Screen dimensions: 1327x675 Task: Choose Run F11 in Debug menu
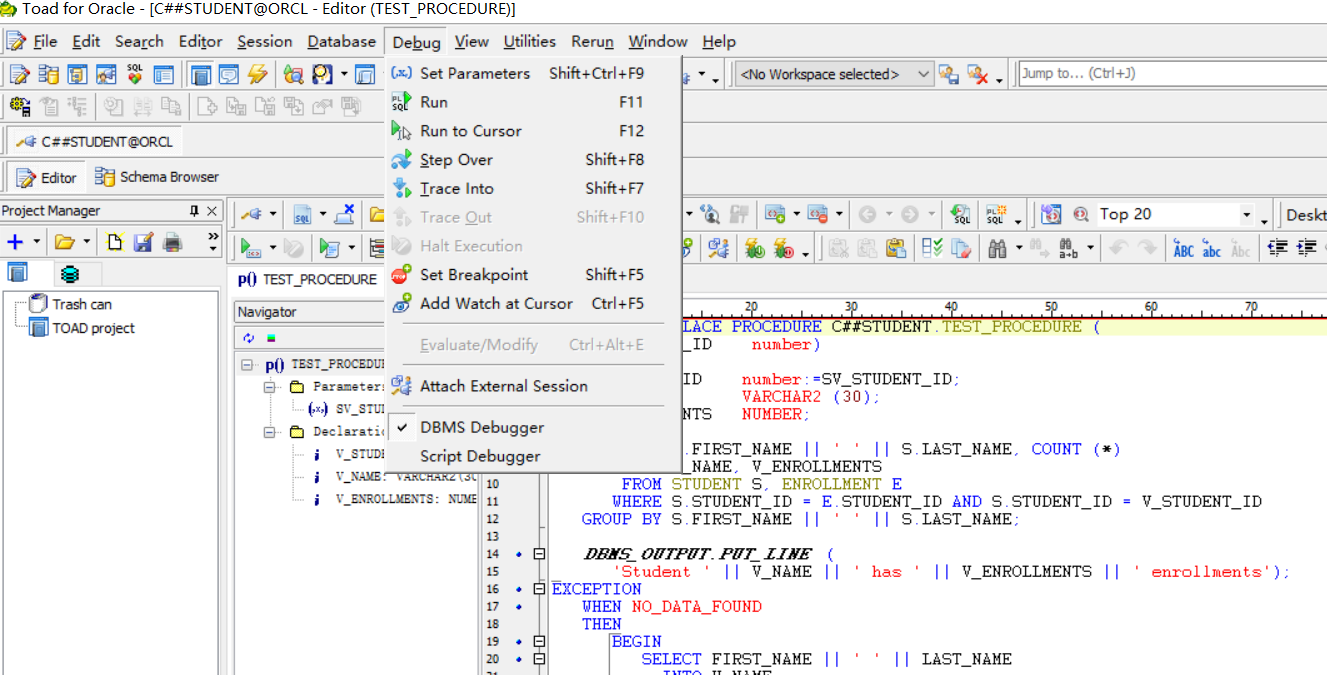coord(533,102)
